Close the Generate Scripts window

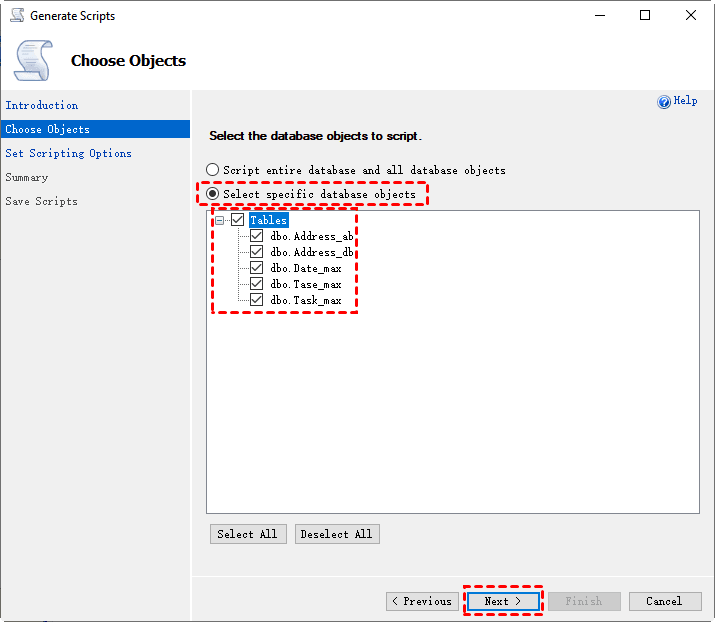691,16
